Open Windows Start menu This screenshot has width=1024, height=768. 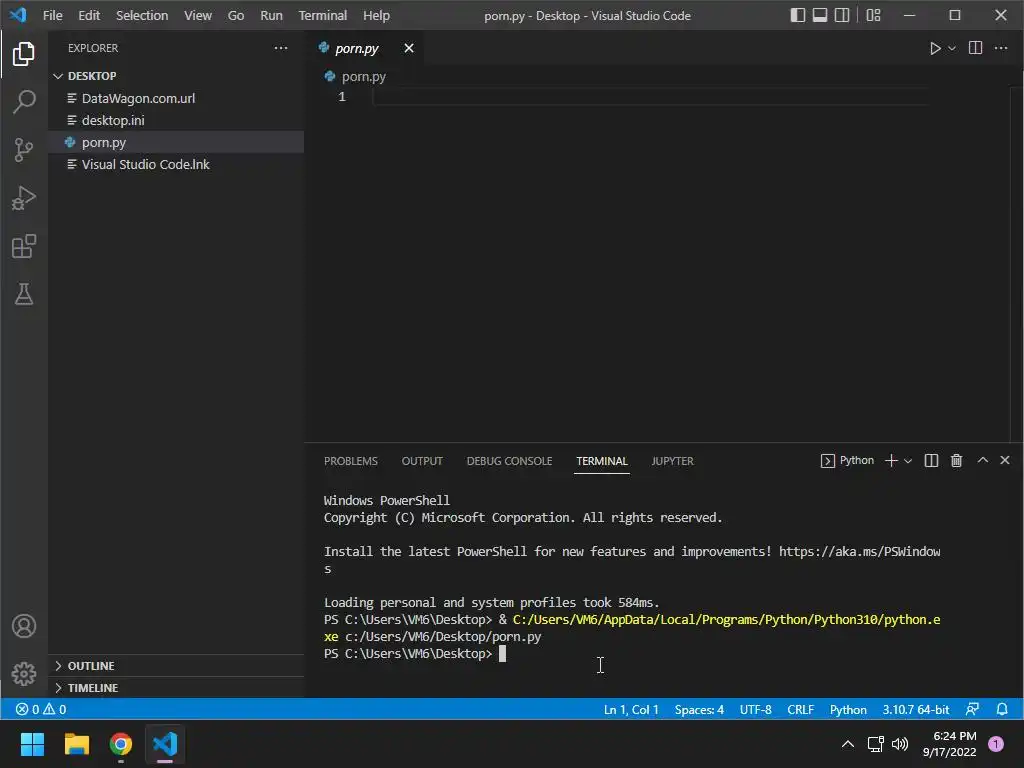[32, 744]
